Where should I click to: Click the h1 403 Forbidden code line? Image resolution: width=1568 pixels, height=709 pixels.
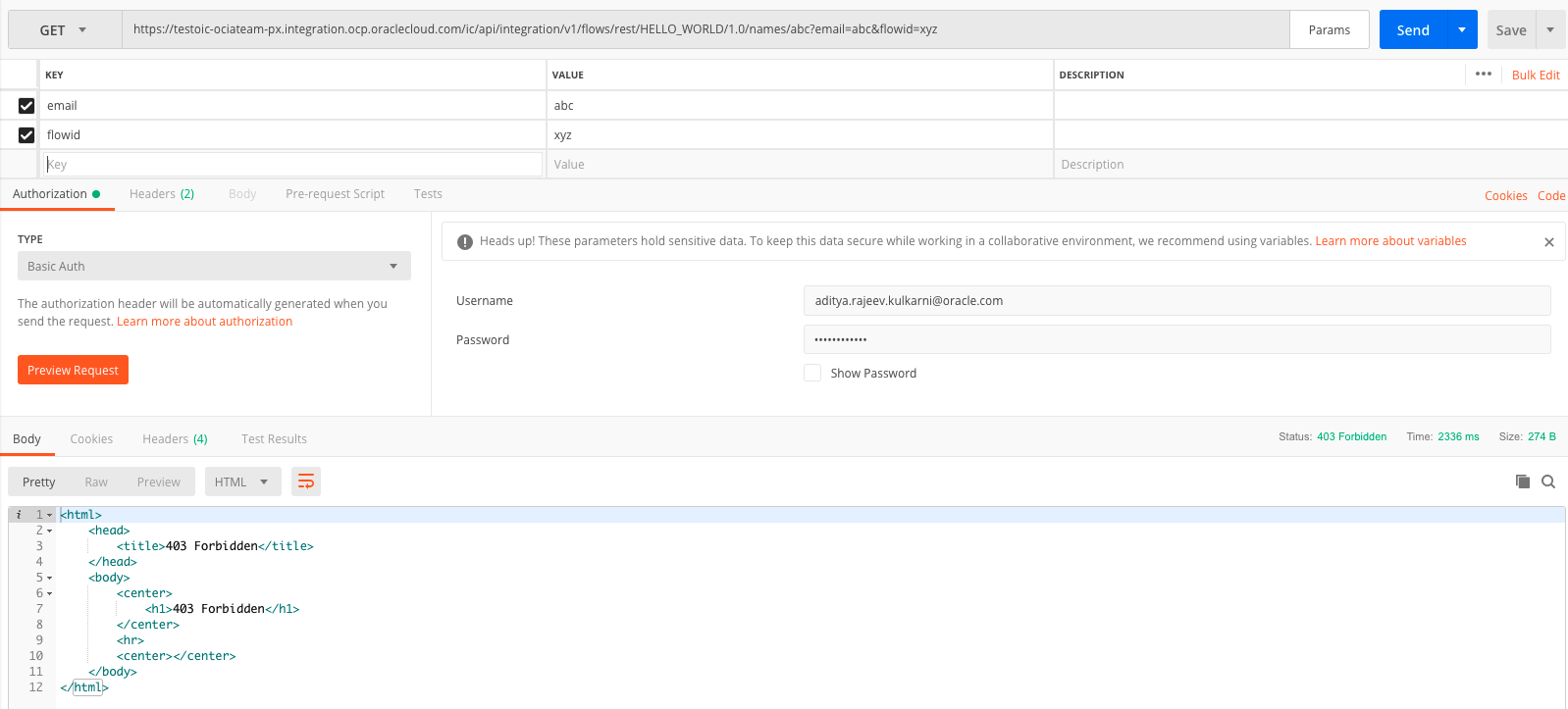(x=222, y=609)
